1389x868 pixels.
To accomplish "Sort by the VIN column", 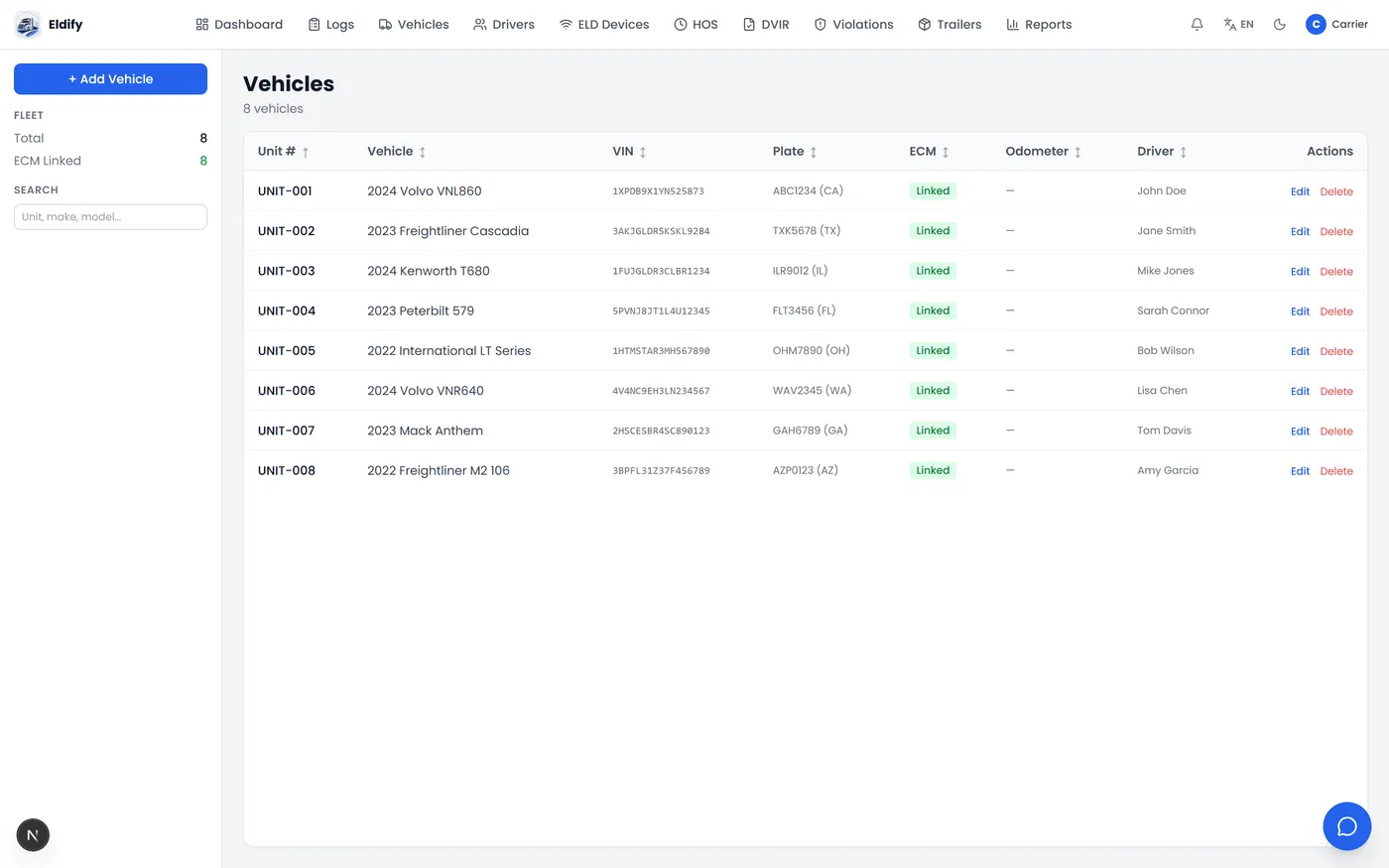I will [x=629, y=152].
